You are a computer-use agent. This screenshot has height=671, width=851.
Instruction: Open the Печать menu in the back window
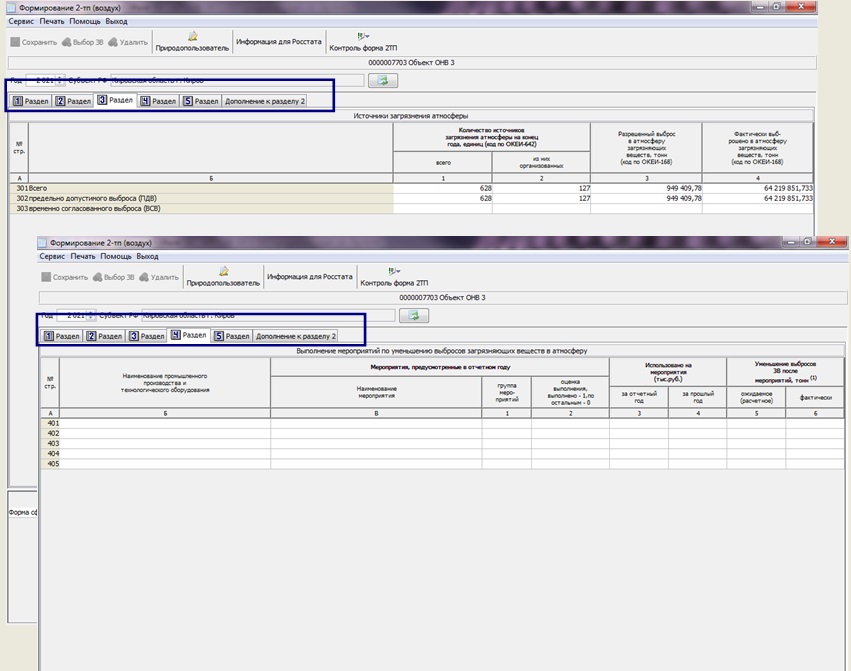(52, 21)
